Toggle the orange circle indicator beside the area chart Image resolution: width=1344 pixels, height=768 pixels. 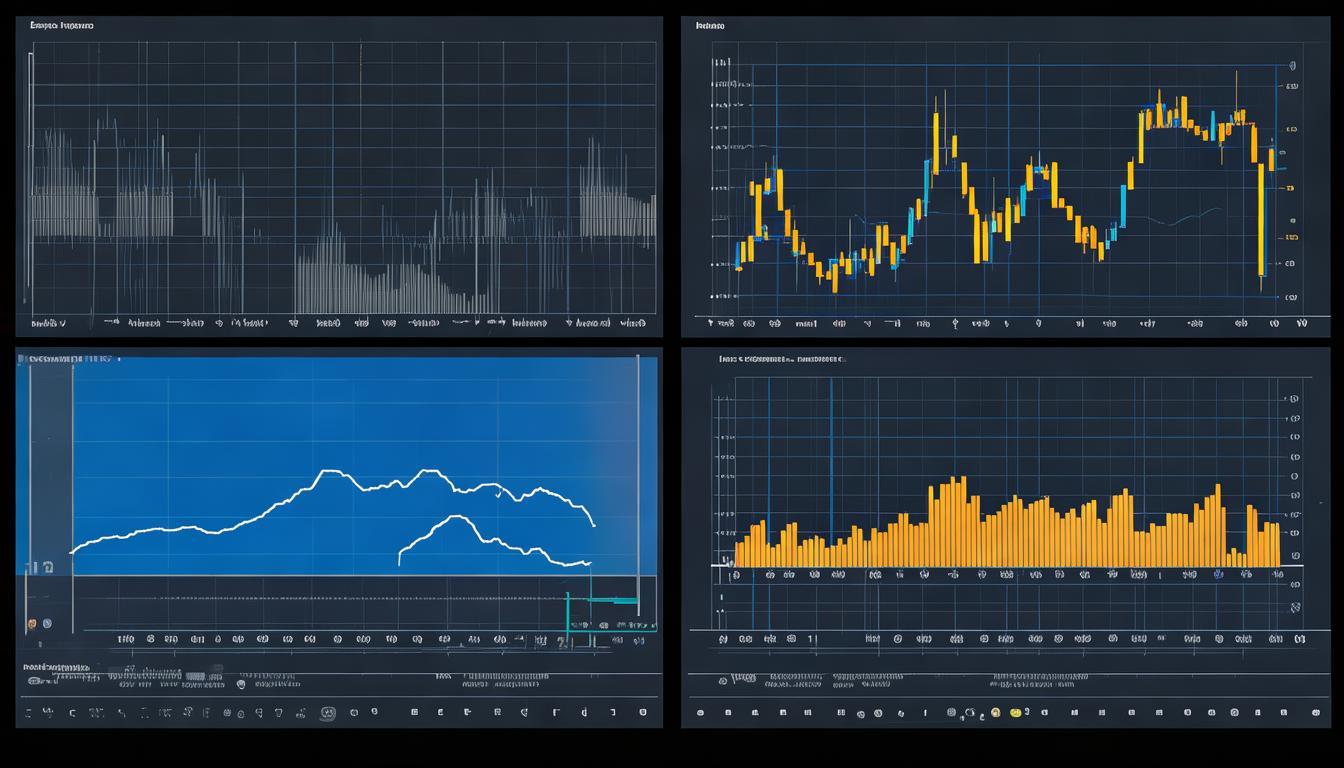pos(32,624)
